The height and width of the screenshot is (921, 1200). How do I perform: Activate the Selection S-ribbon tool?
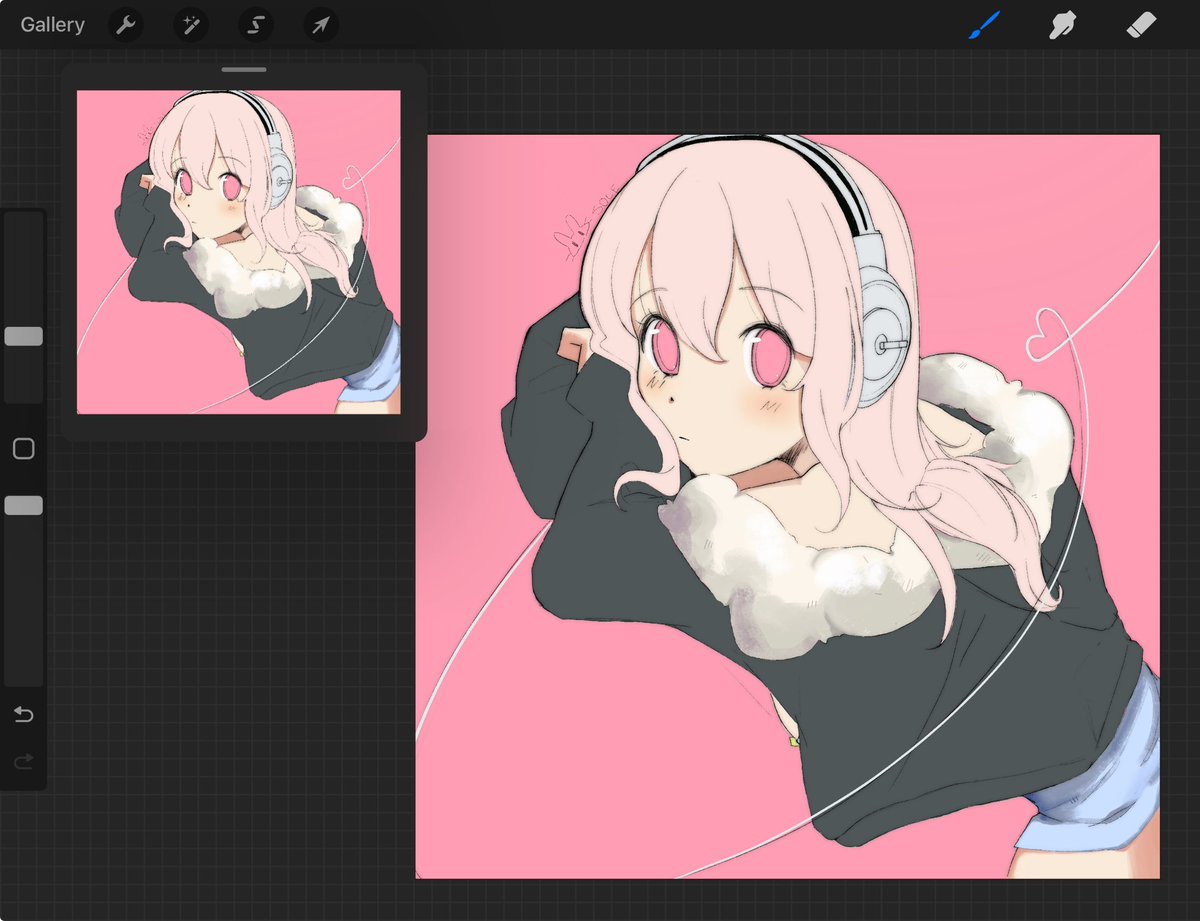click(256, 25)
